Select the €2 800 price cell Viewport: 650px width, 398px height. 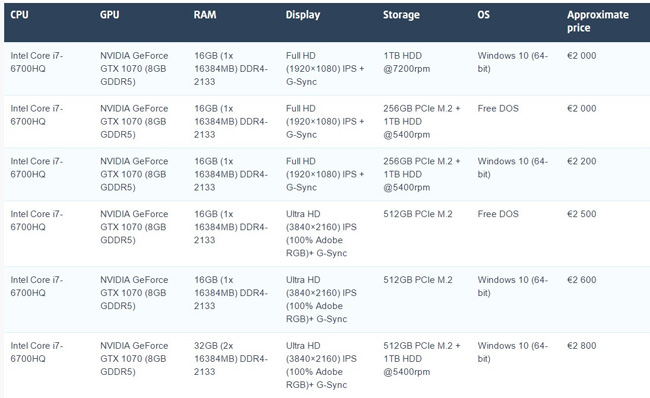point(582,346)
